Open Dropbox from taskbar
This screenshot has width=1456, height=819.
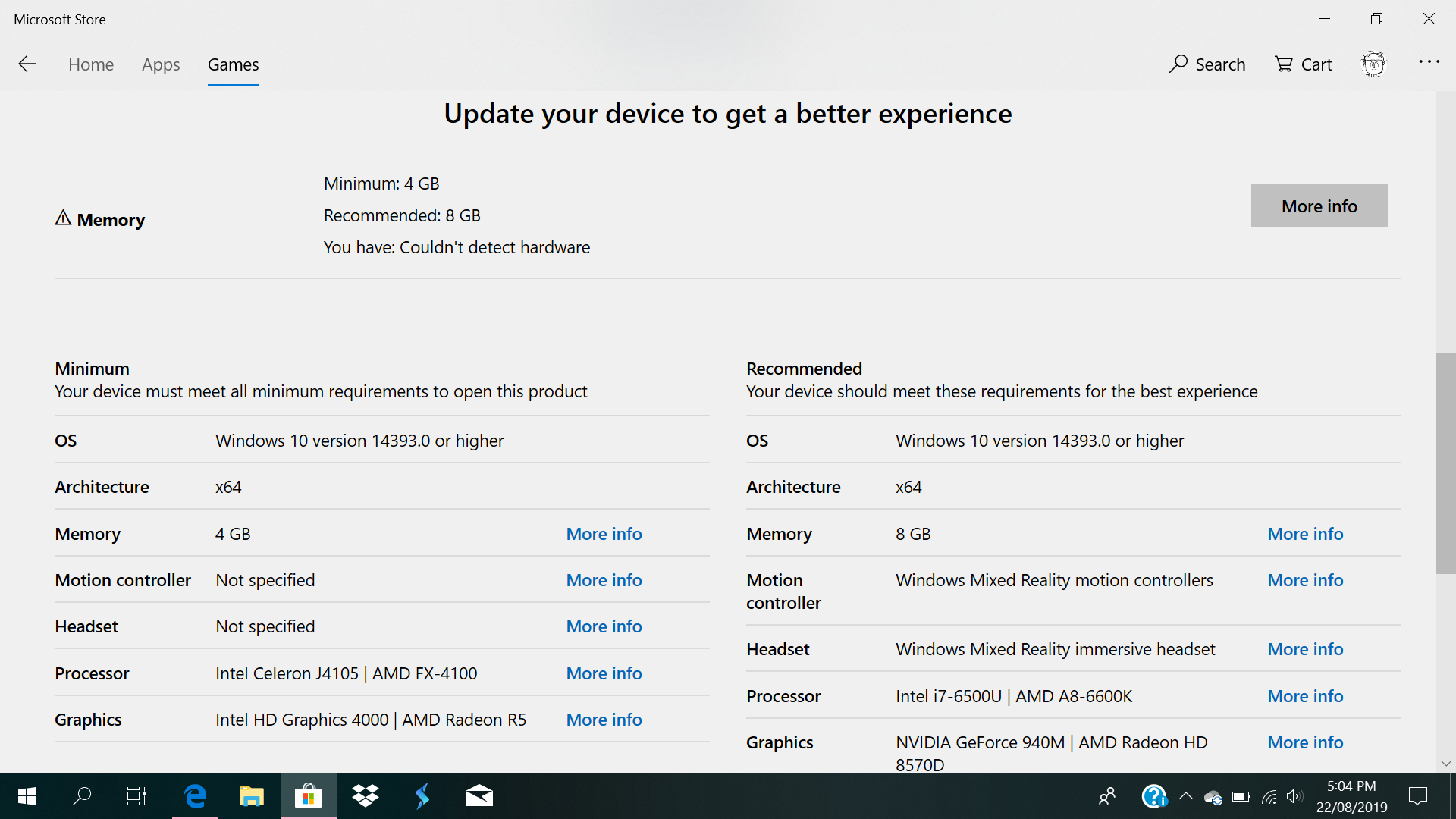(366, 796)
